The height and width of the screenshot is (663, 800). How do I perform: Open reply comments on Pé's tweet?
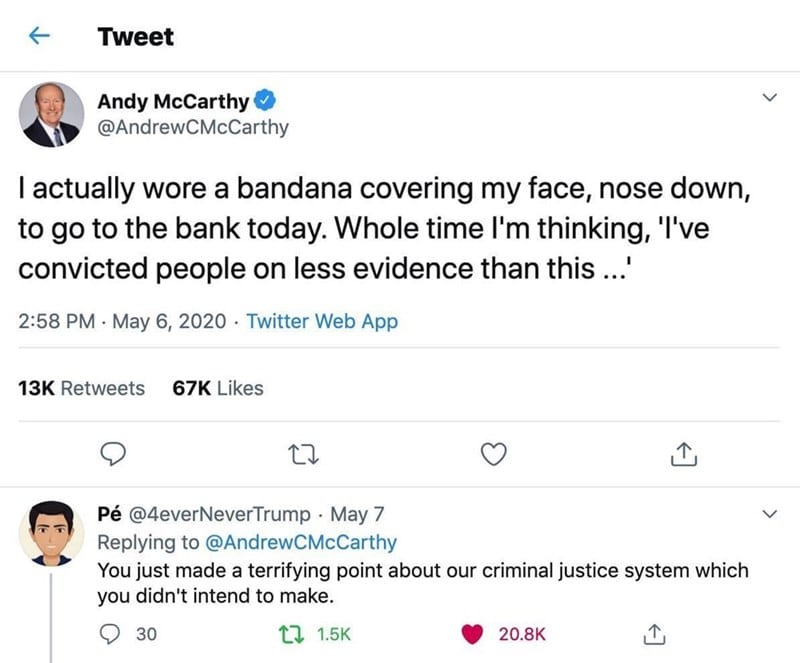[x=112, y=633]
